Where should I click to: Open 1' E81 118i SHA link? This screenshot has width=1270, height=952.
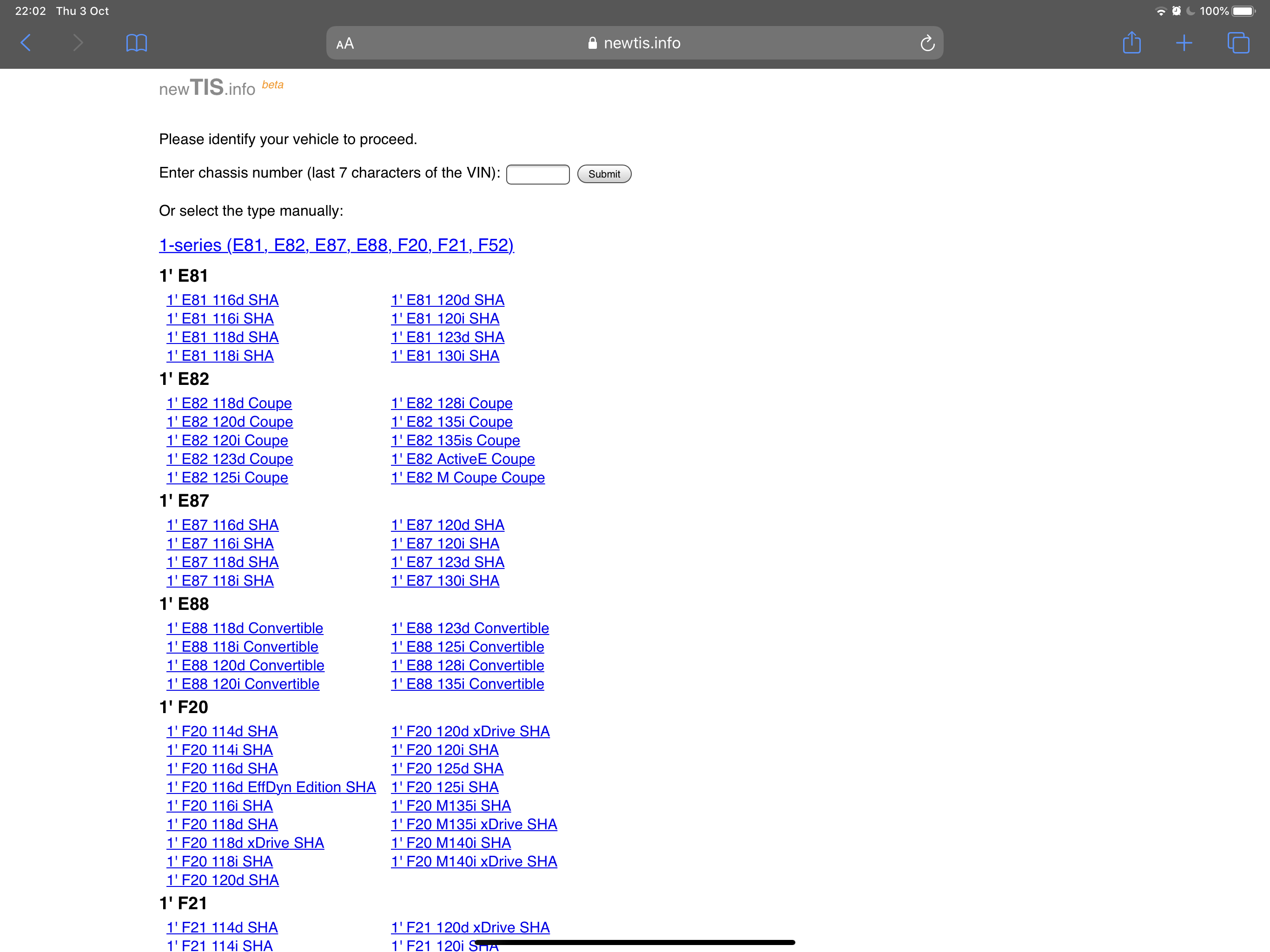[x=220, y=356]
